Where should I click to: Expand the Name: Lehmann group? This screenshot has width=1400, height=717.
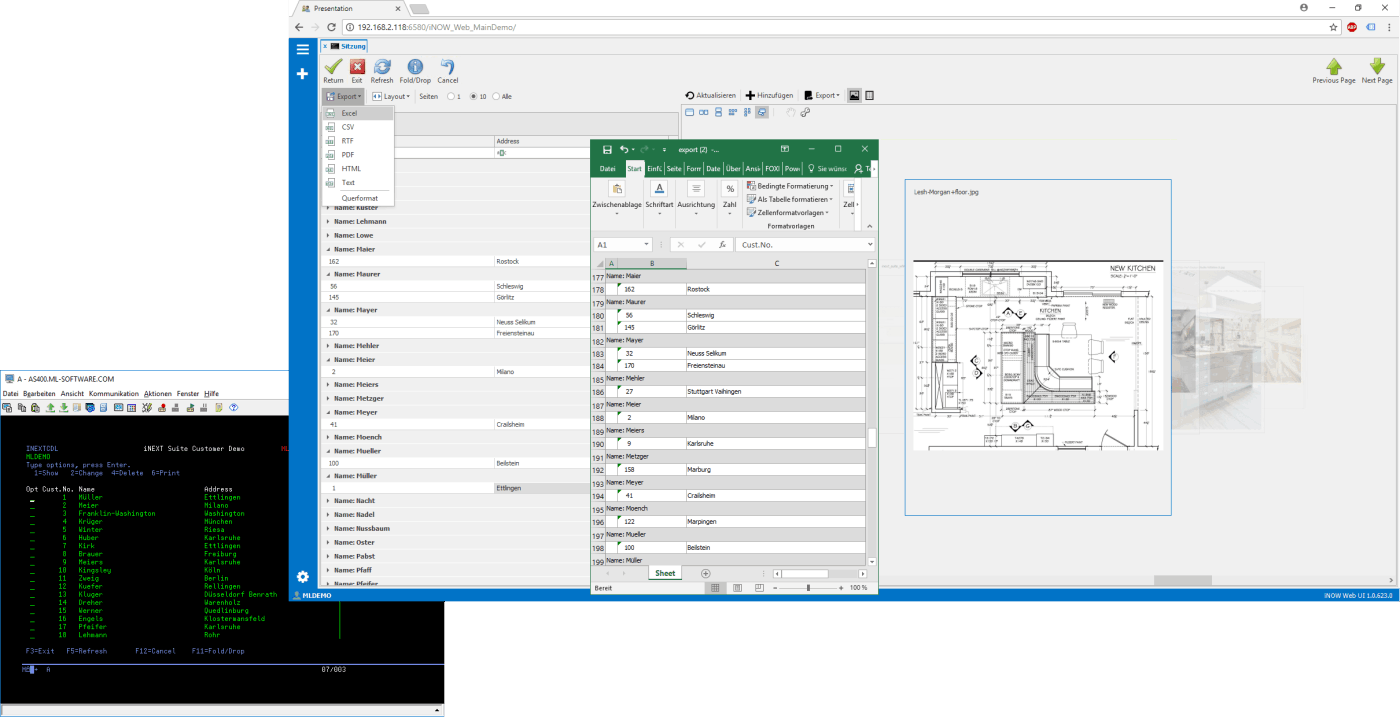pyautogui.click(x=328, y=221)
